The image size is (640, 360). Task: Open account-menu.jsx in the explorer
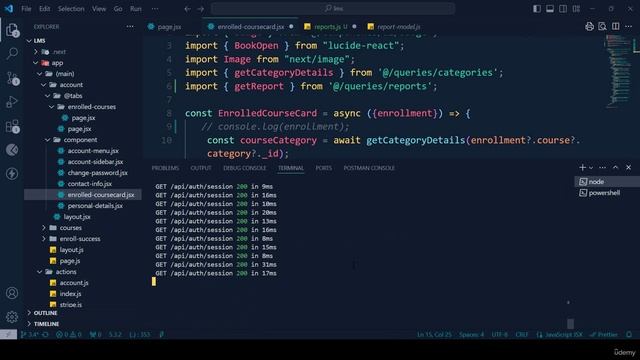pos(93,151)
